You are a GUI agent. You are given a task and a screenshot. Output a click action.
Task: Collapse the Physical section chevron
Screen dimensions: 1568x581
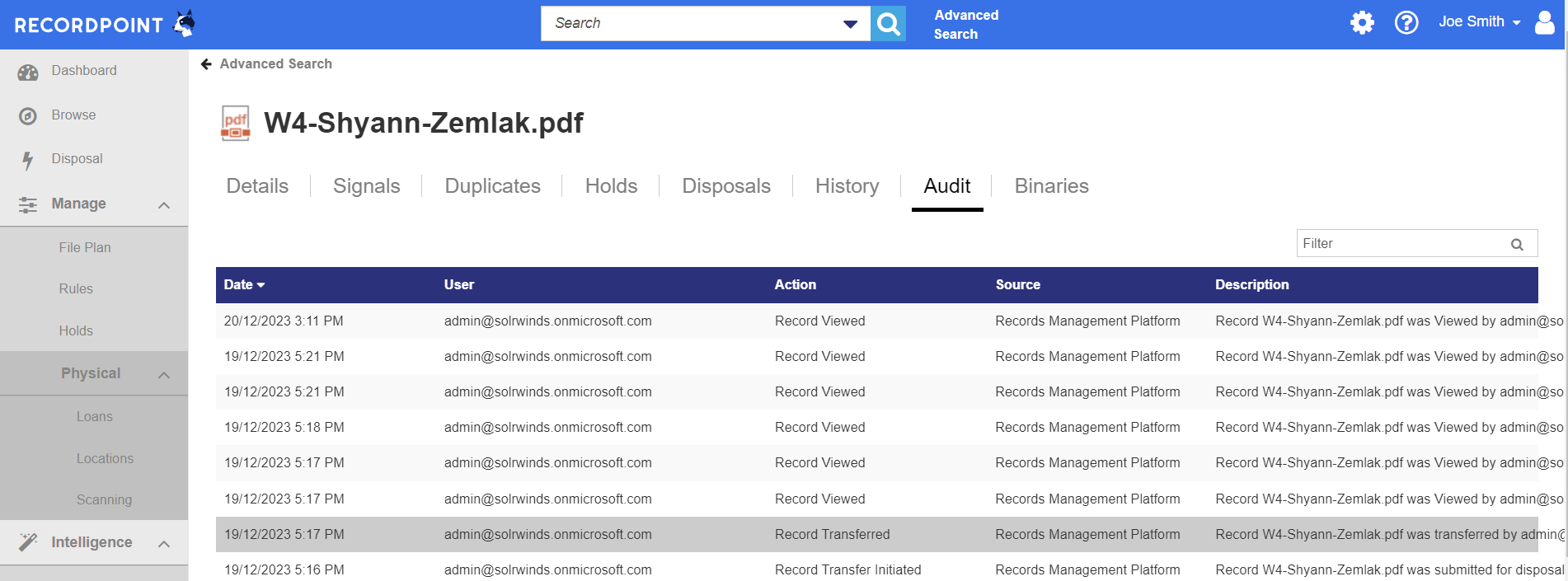coord(164,375)
